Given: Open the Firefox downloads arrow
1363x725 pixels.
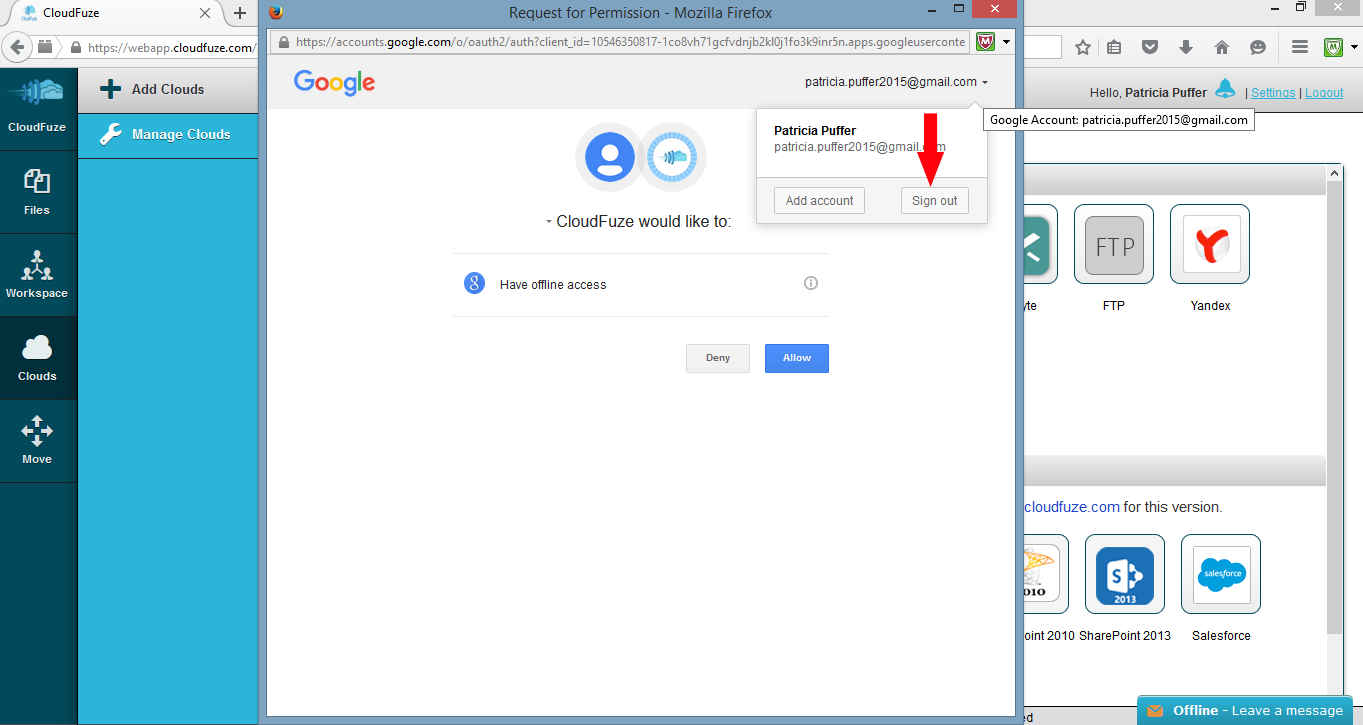Looking at the screenshot, I should coord(1186,47).
